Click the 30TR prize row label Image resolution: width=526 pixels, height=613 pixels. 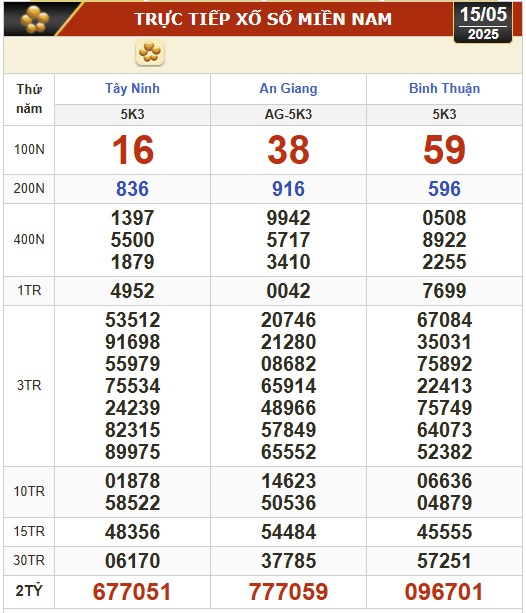tap(29, 561)
